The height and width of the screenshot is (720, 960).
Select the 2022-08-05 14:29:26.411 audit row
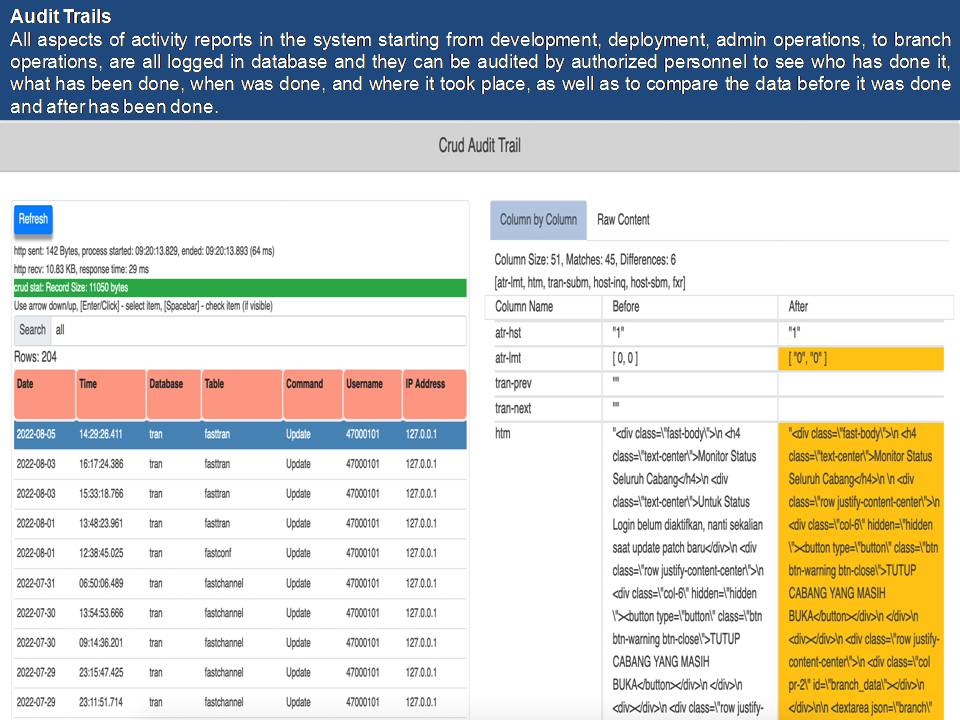(x=240, y=435)
